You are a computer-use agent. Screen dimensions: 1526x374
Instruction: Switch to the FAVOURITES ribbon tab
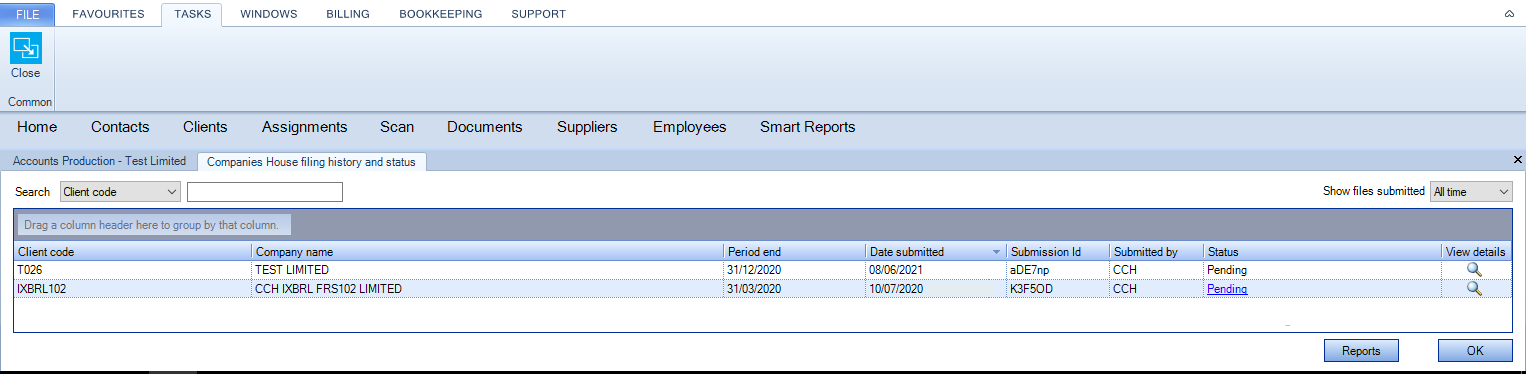(109, 14)
